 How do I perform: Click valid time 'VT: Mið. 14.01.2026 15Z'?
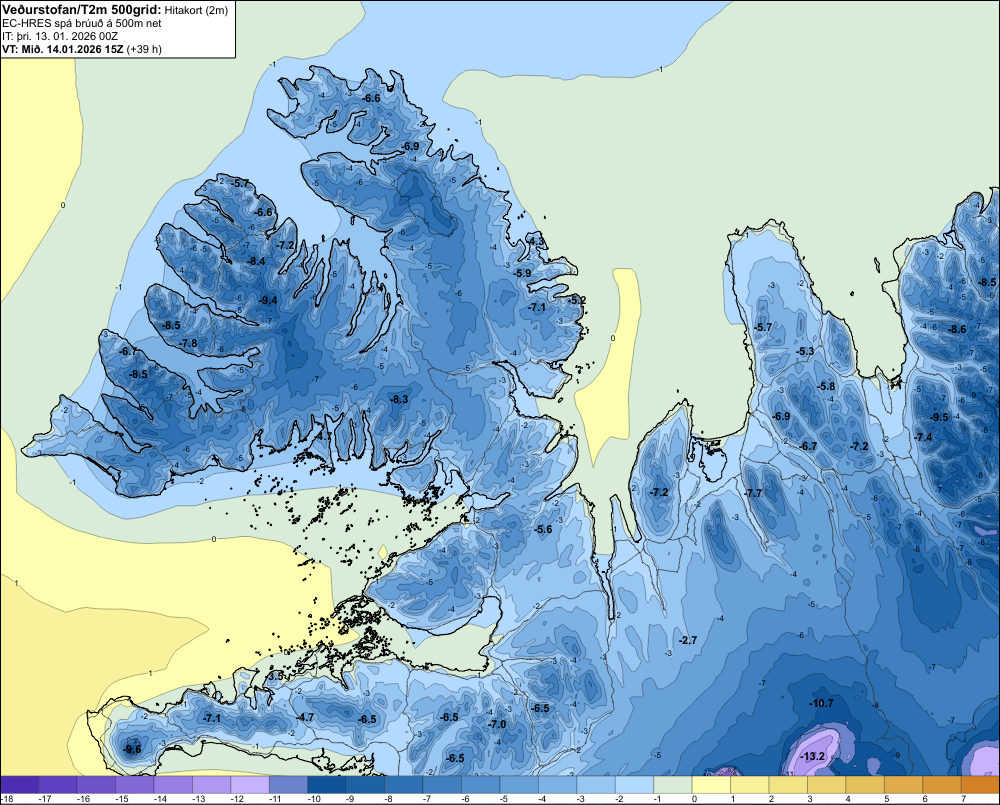[x=63, y=49]
